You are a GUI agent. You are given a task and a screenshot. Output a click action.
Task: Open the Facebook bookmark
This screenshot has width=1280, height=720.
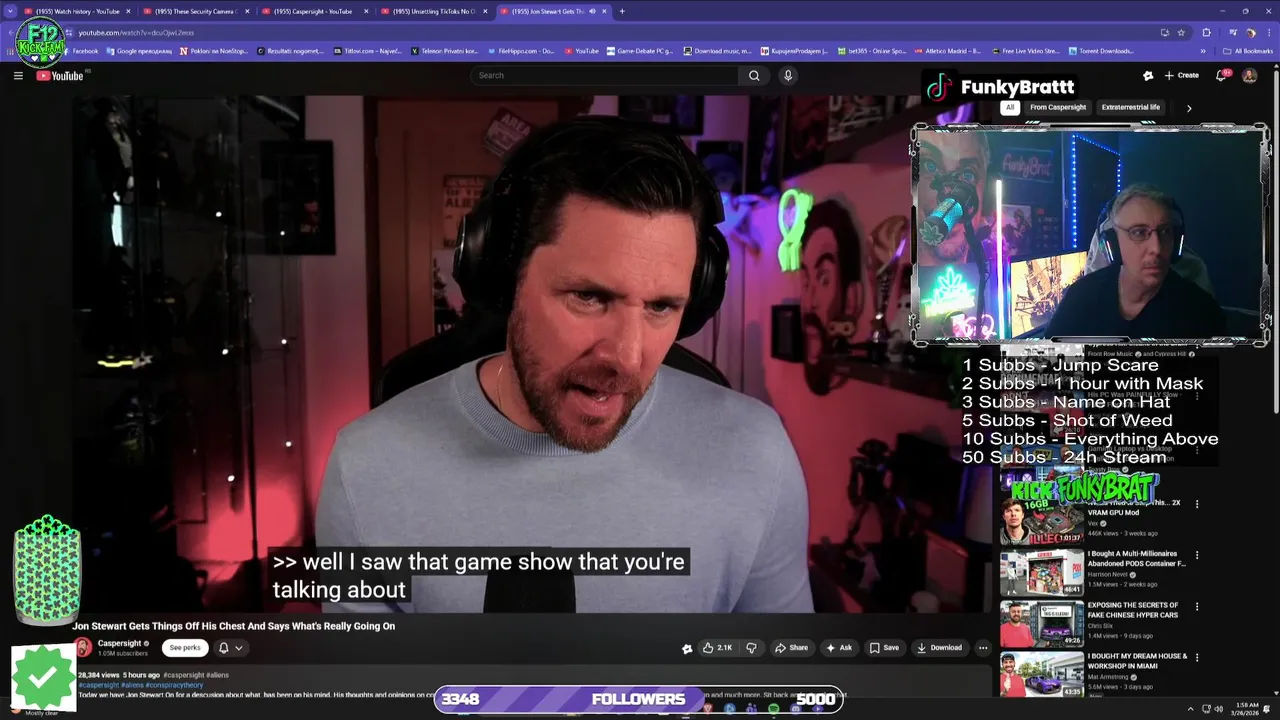click(80, 51)
